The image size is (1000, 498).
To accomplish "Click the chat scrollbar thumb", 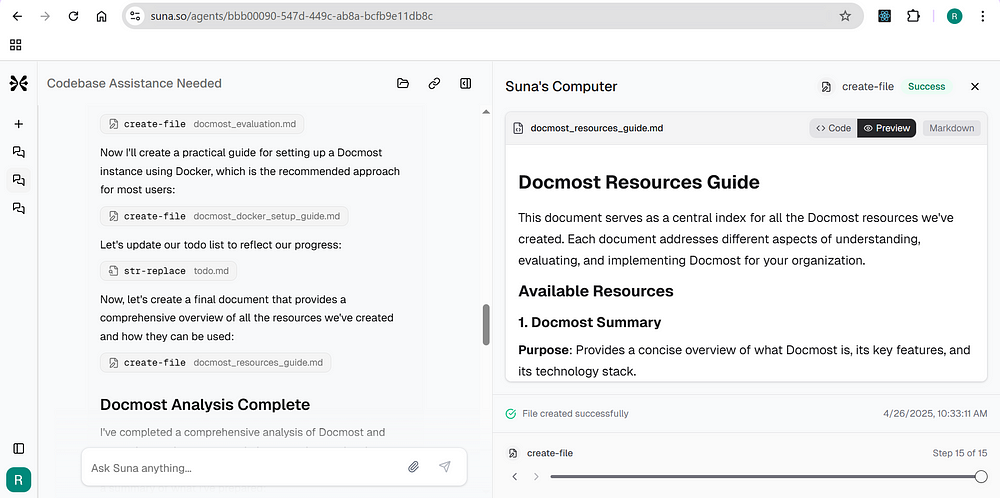I will (486, 325).
